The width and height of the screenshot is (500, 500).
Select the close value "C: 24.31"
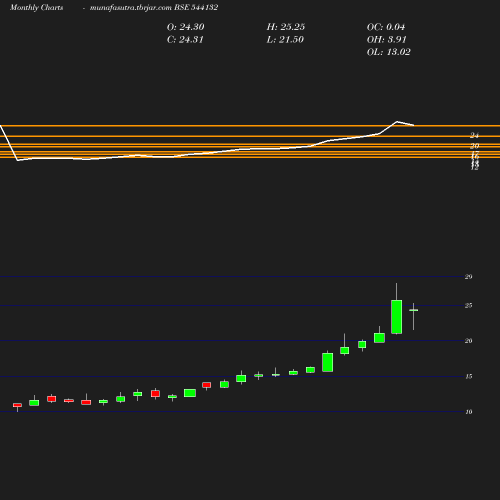click(185, 39)
